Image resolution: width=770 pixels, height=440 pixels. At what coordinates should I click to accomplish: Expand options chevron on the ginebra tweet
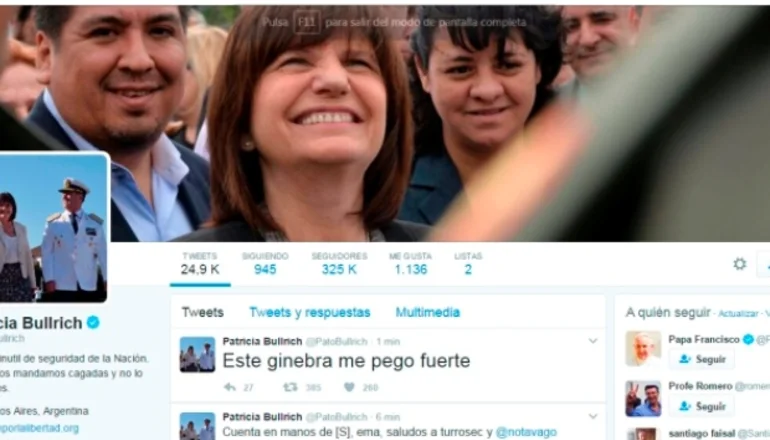click(x=593, y=341)
